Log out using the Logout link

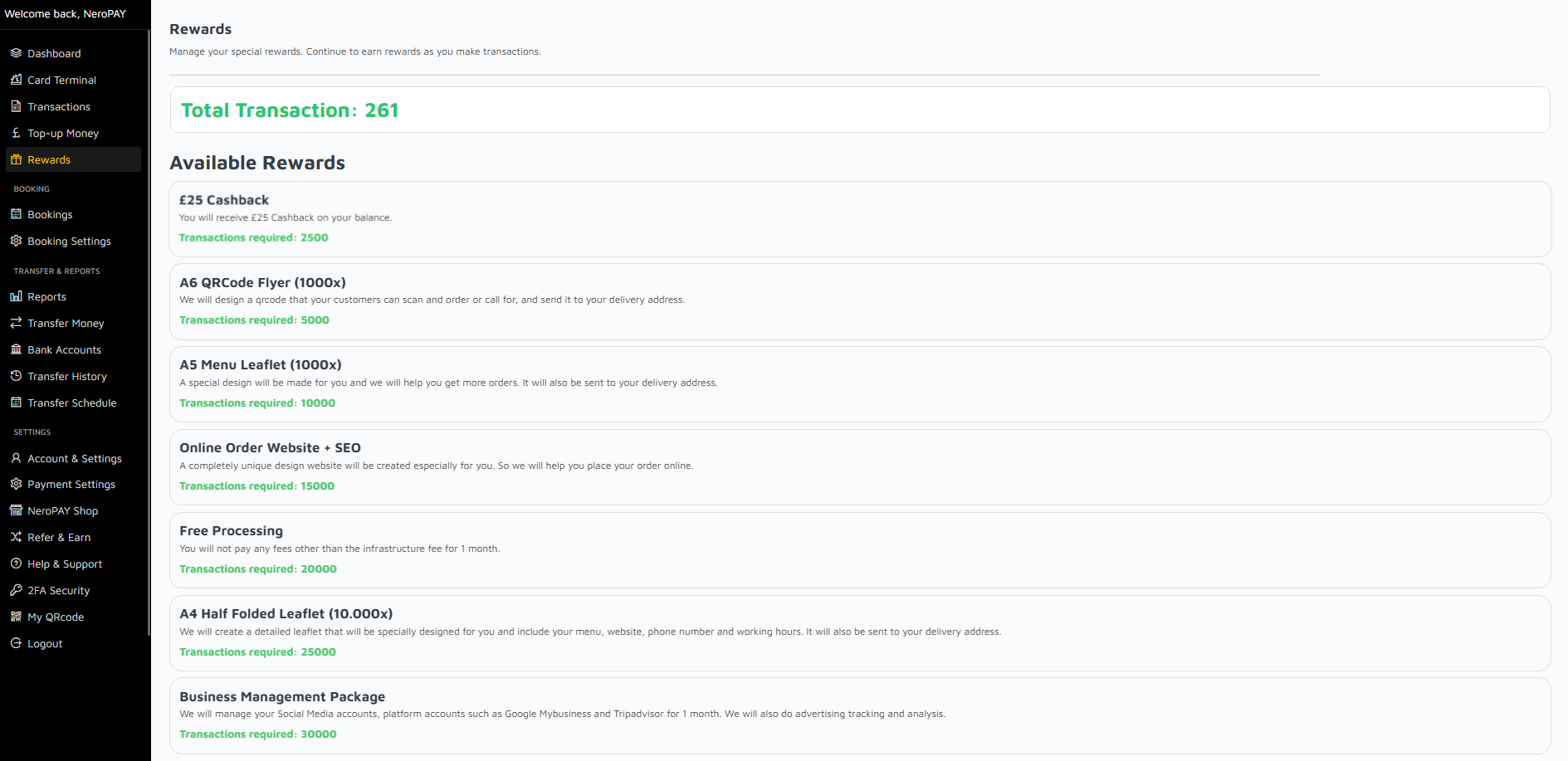[45, 643]
